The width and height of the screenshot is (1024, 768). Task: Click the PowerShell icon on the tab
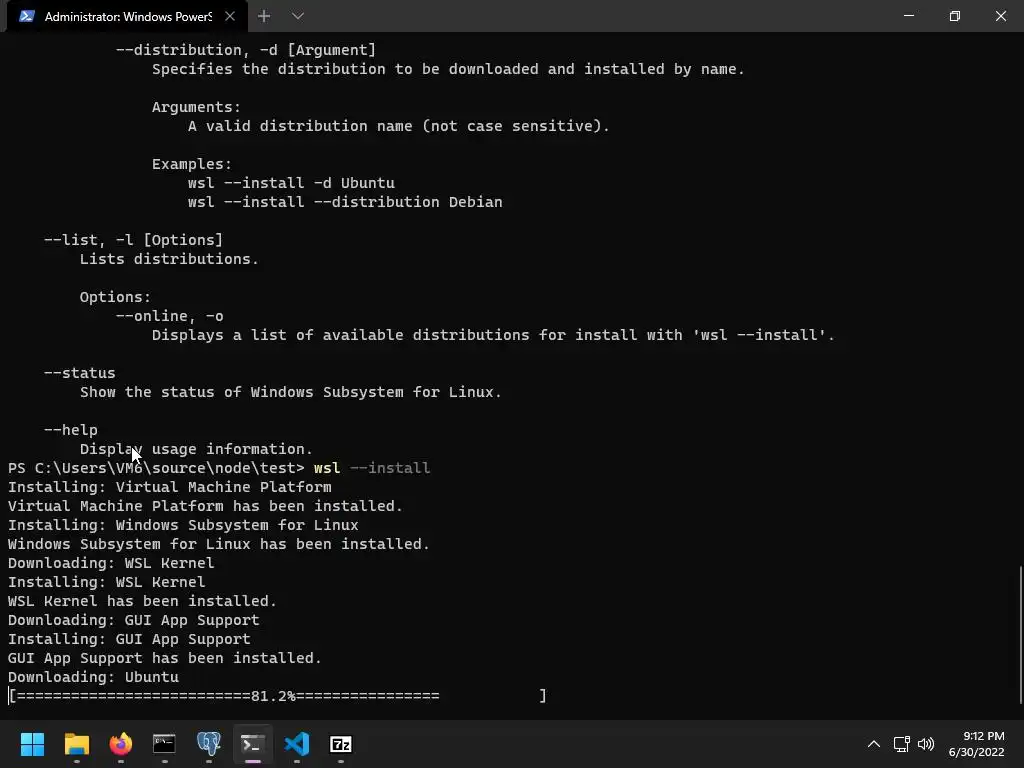27,16
